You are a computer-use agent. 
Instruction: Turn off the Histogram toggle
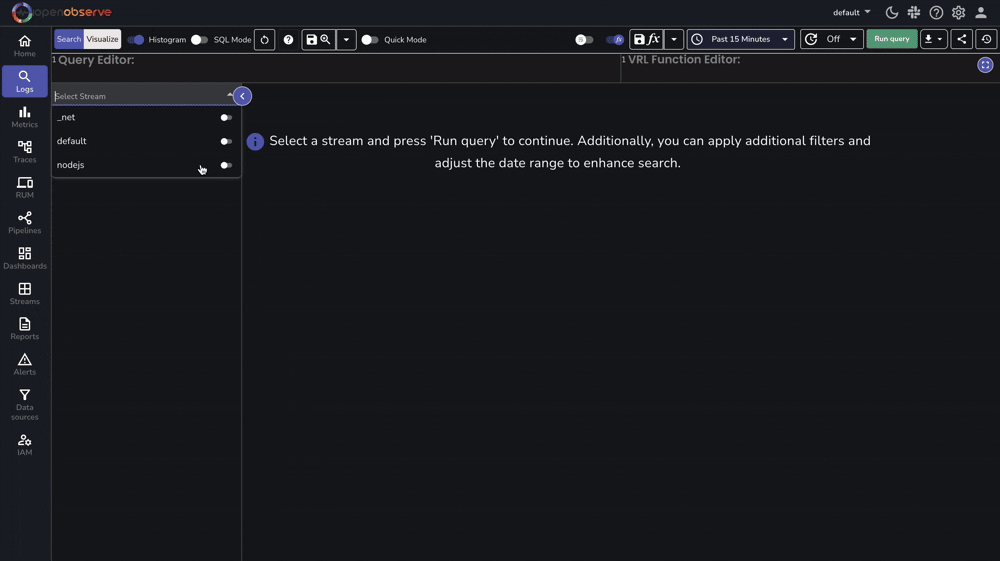point(136,40)
